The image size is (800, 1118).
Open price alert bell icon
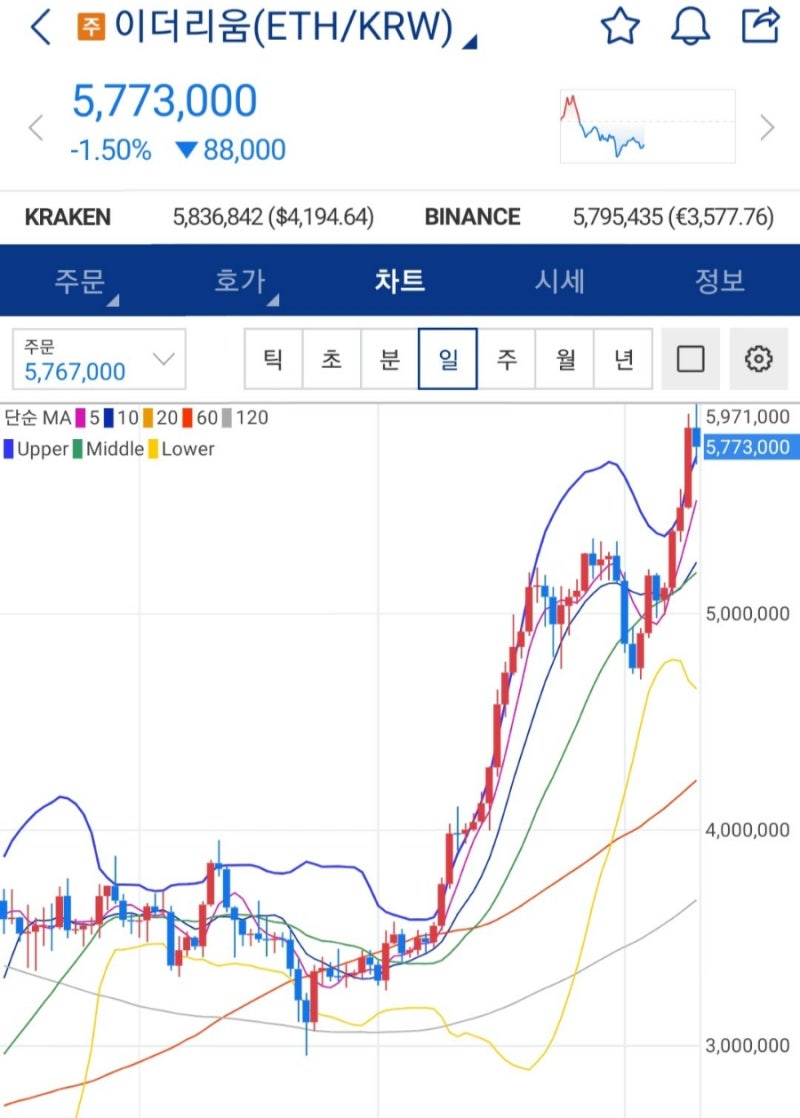click(690, 27)
